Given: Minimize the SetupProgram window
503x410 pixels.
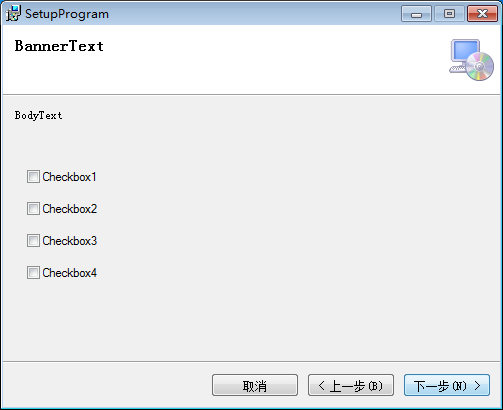Looking at the screenshot, I should [416, 14].
